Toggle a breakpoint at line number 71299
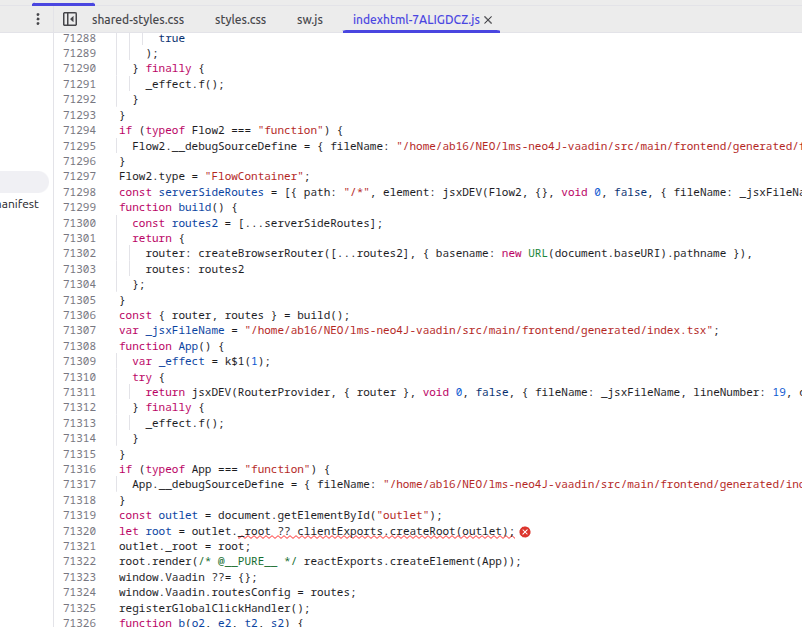This screenshot has height=627, width=802. 79,207
